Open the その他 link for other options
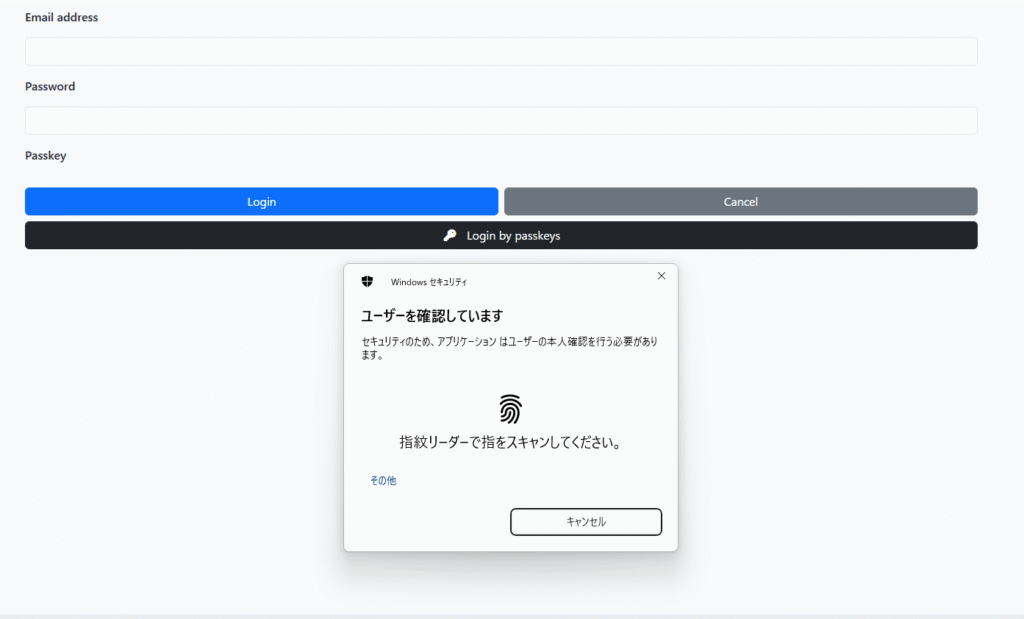 [x=383, y=481]
